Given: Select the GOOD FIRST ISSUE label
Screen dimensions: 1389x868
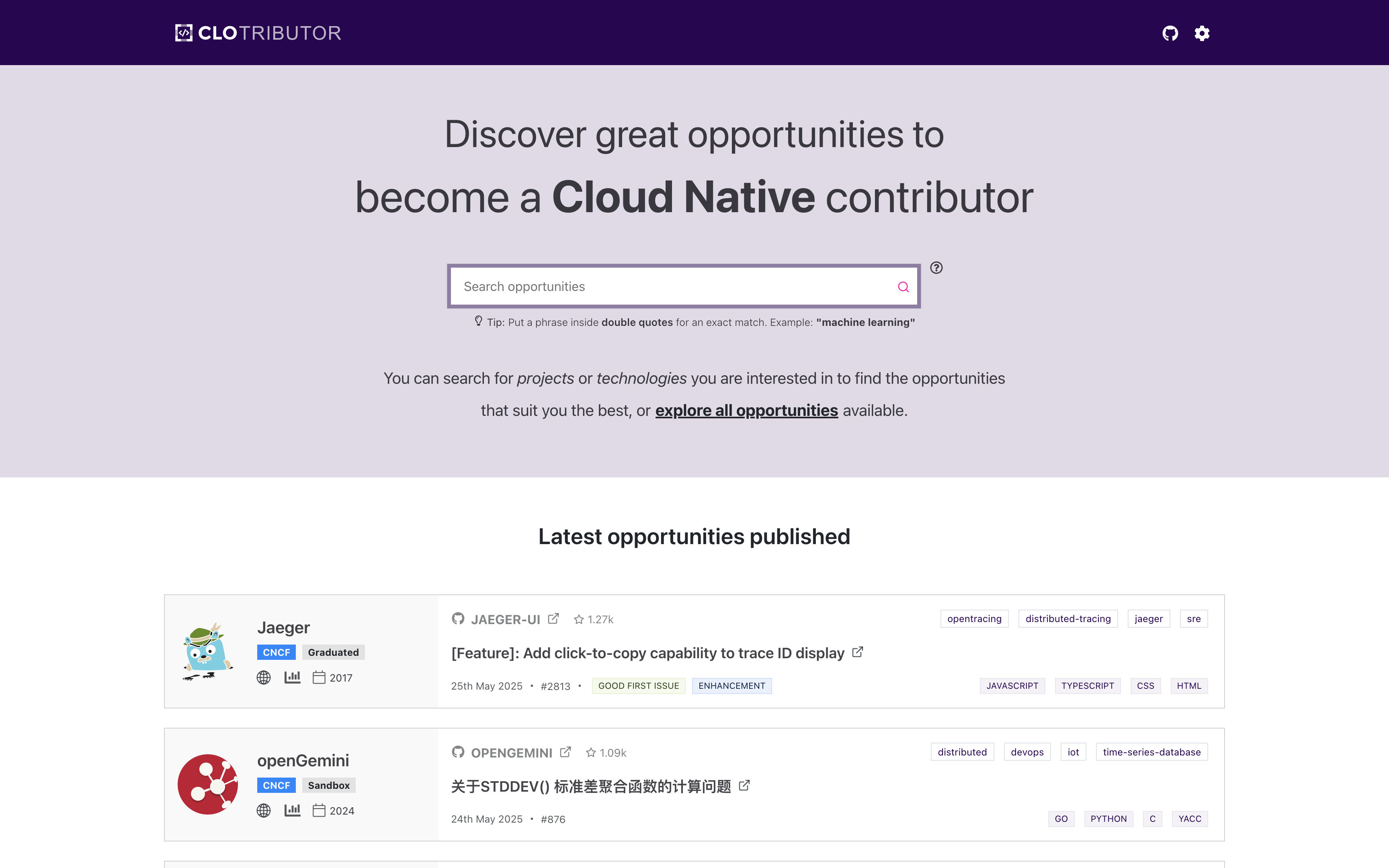Looking at the screenshot, I should 638,686.
